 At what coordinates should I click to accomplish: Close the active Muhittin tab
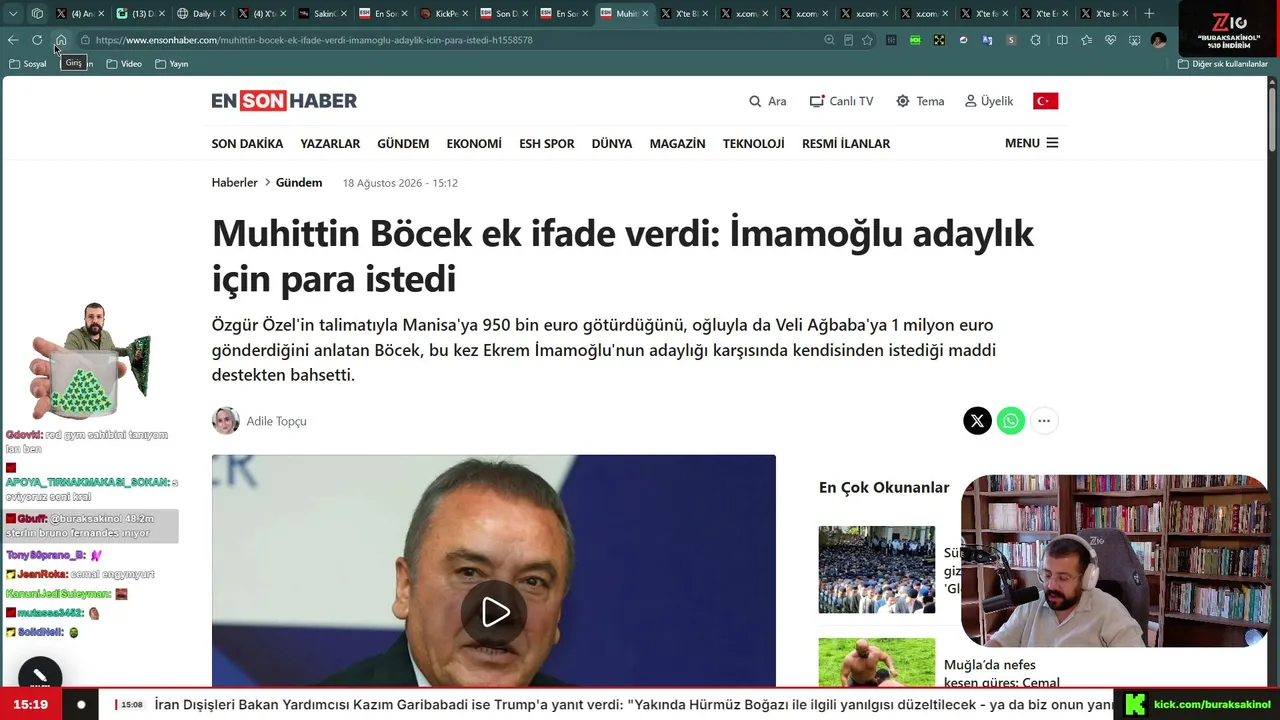(x=645, y=14)
